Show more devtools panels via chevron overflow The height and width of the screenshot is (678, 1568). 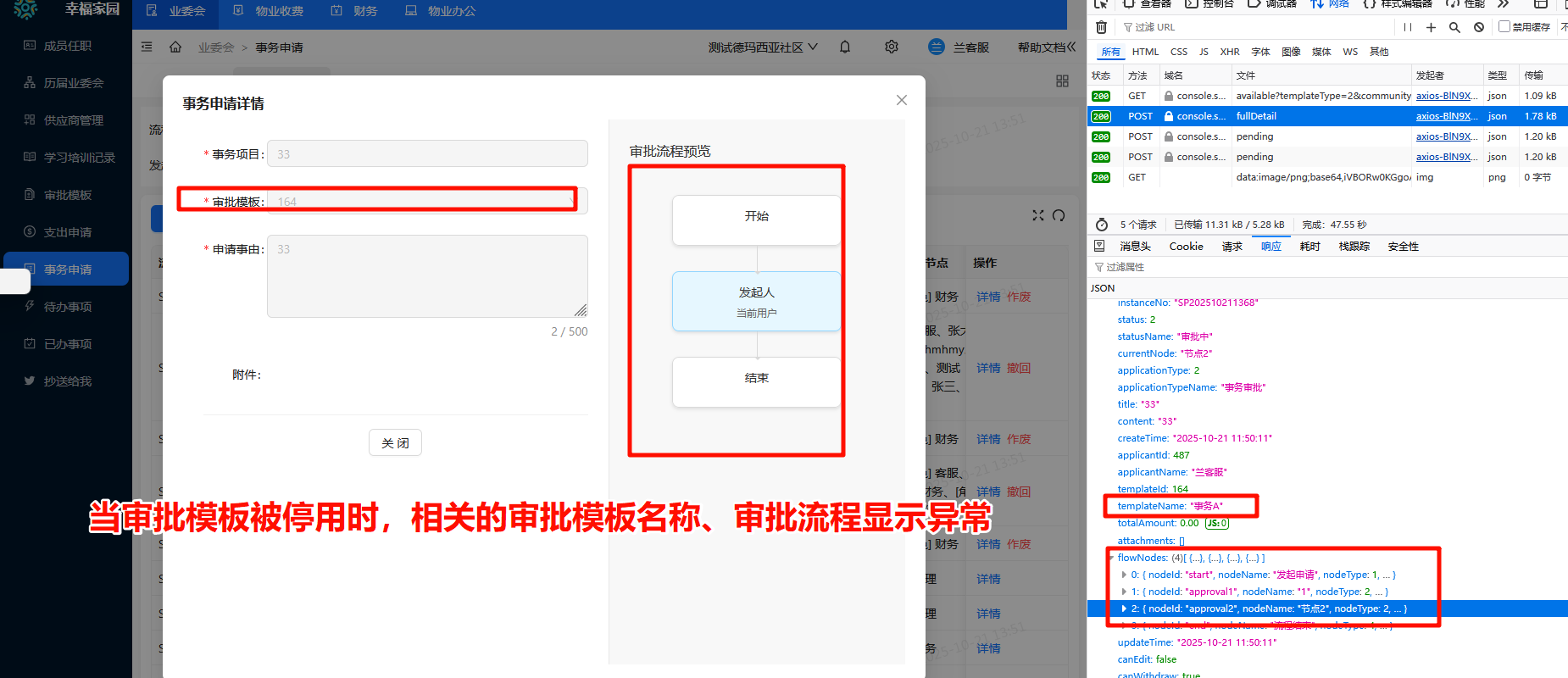tap(1503, 4)
